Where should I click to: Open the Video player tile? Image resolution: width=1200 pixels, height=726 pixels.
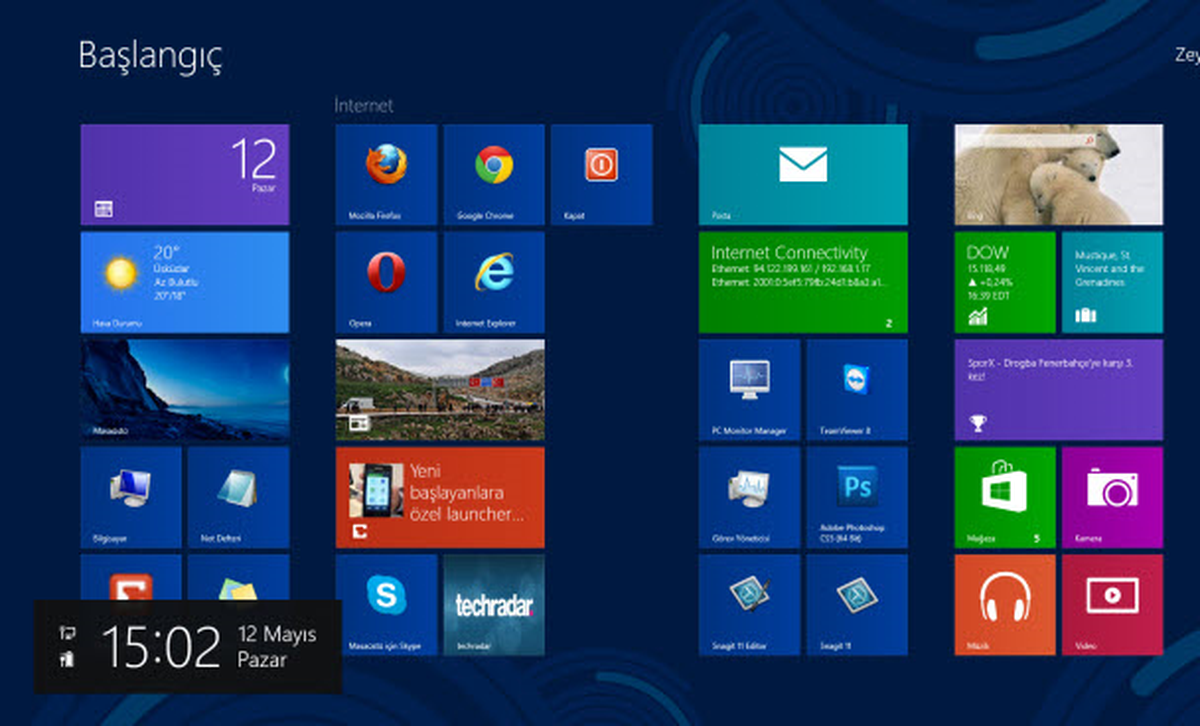[x=1112, y=605]
